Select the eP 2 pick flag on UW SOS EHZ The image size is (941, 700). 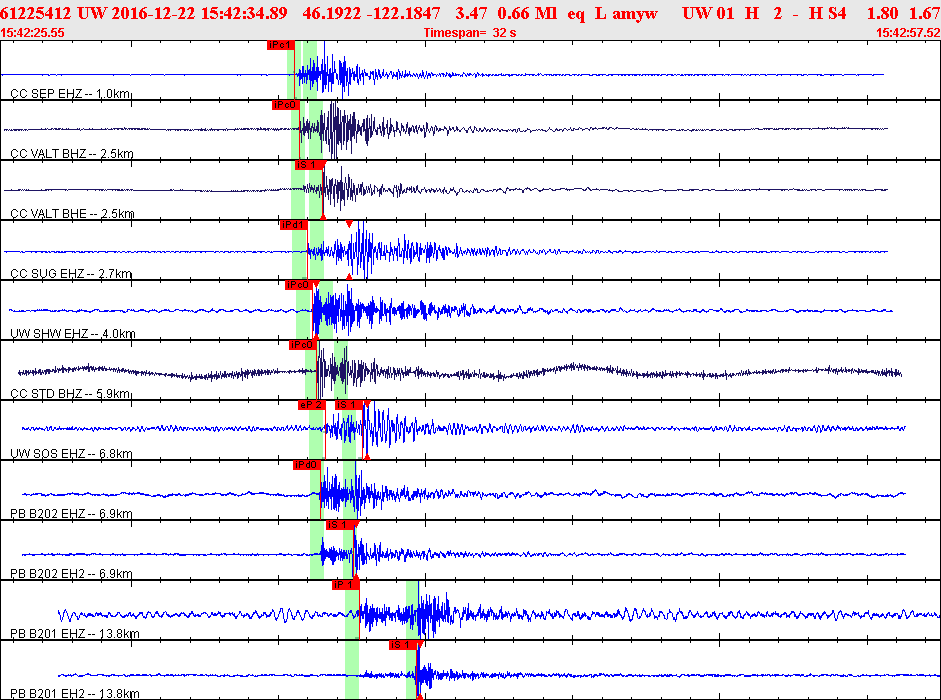pyautogui.click(x=311, y=405)
